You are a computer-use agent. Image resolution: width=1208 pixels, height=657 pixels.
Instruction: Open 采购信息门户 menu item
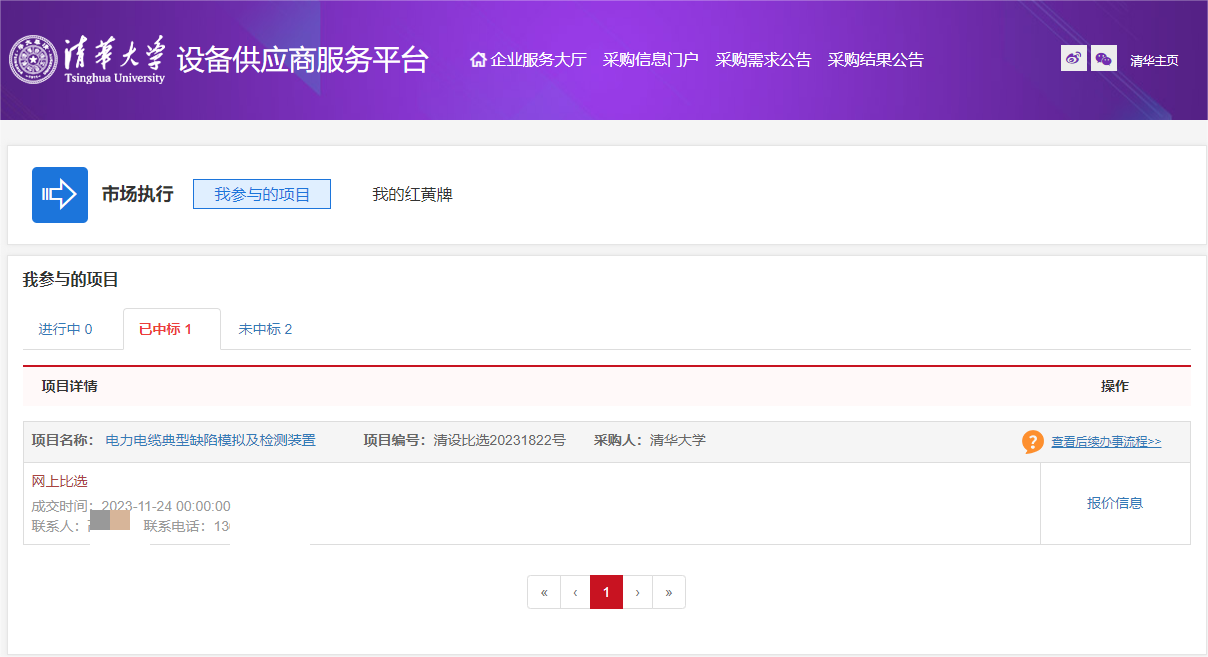point(650,60)
